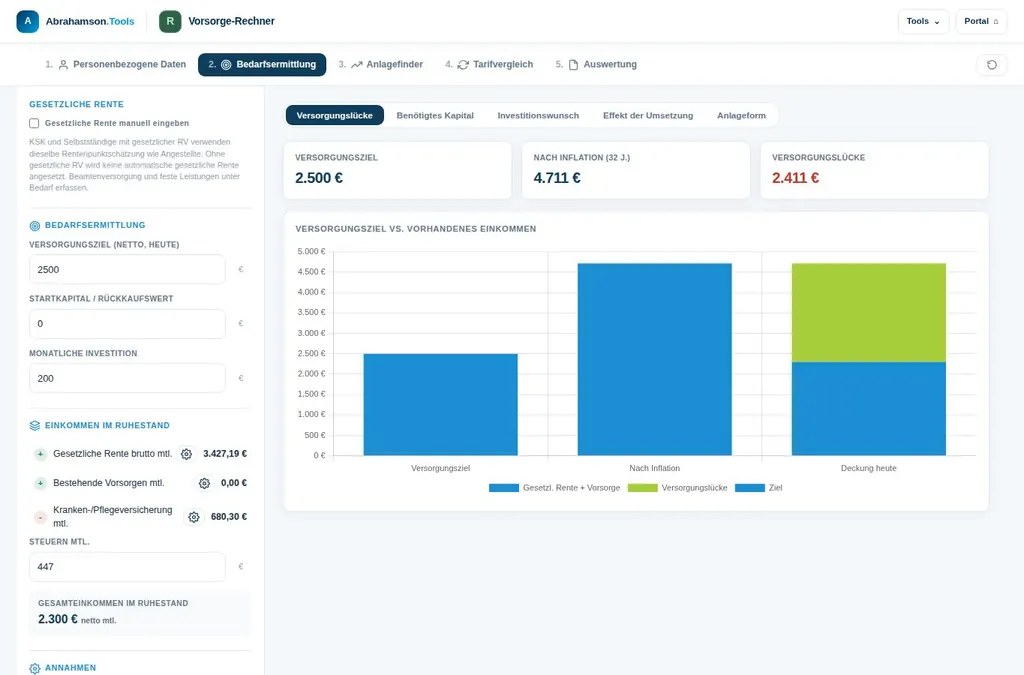Click the green 'R' Vorsorge-Rechner icon
1024x675 pixels.
(x=170, y=21)
